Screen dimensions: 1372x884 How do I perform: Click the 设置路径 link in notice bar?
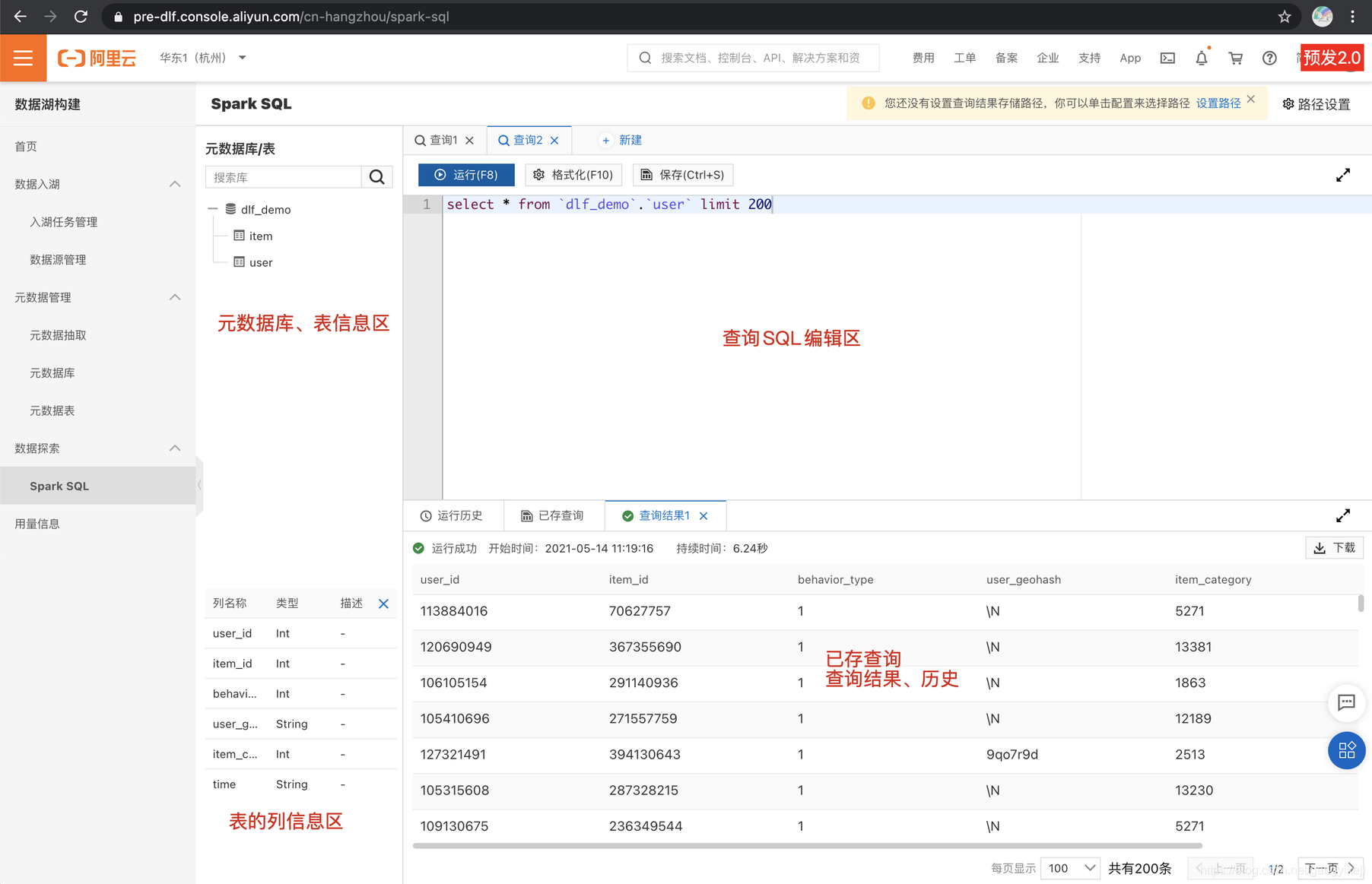click(x=1218, y=103)
